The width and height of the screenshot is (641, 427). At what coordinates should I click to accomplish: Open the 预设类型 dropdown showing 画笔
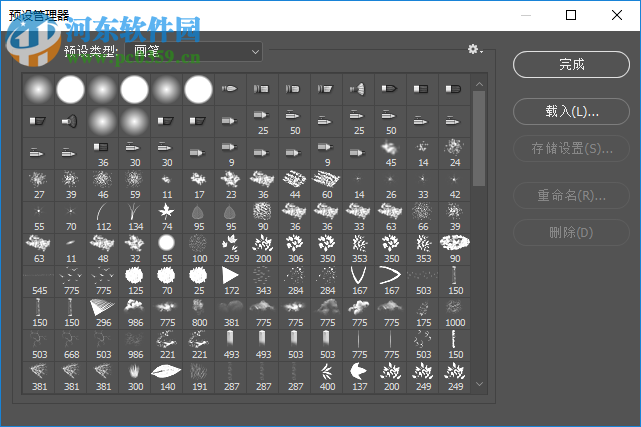point(197,50)
